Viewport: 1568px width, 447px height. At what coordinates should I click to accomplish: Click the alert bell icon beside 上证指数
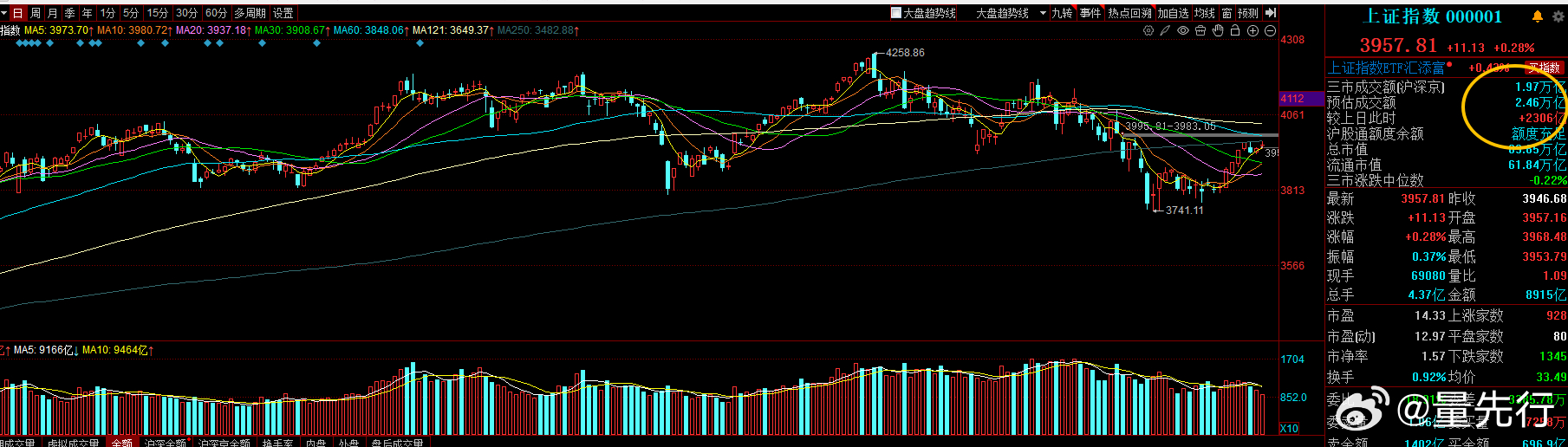tap(1538, 16)
